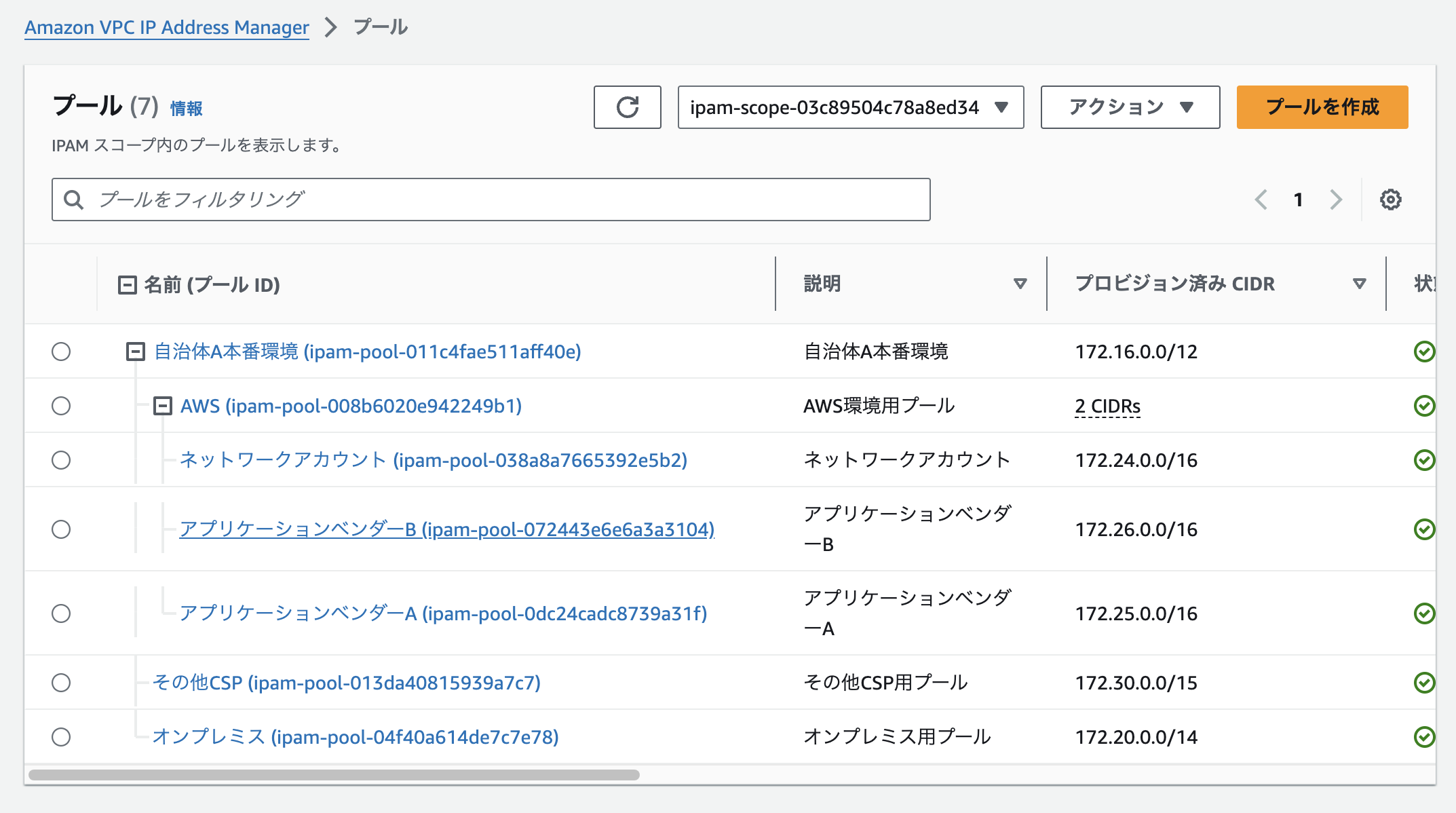Viewport: 1456px width, 813px height.
Task: Select radio button for 自治体A本番環境 pool
Action: [61, 352]
